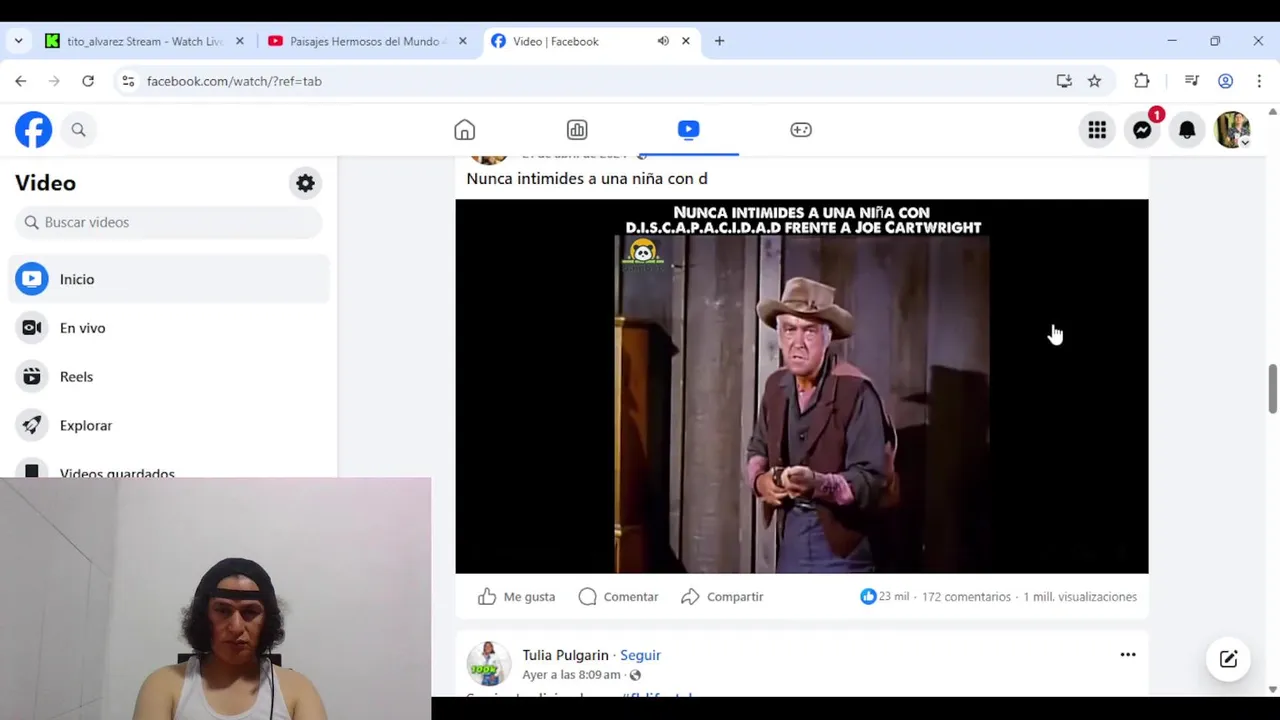View the 23 mil reactions count
Screen dimensions: 1280x720
coord(885,597)
